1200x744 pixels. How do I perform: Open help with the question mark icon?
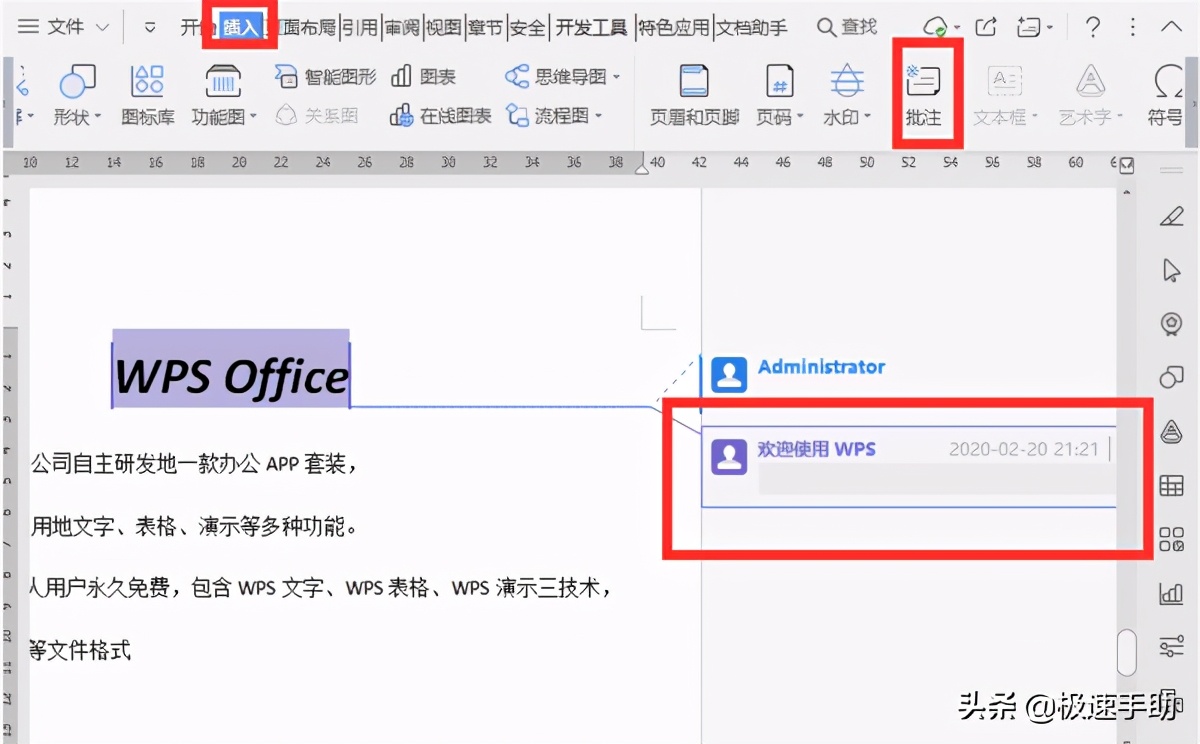1093,27
